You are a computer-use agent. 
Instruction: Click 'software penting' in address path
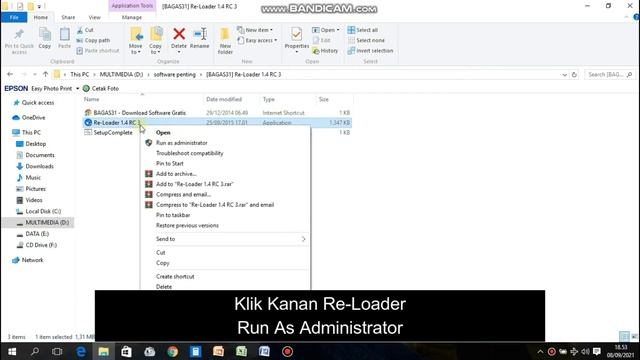pyautogui.click(x=175, y=74)
